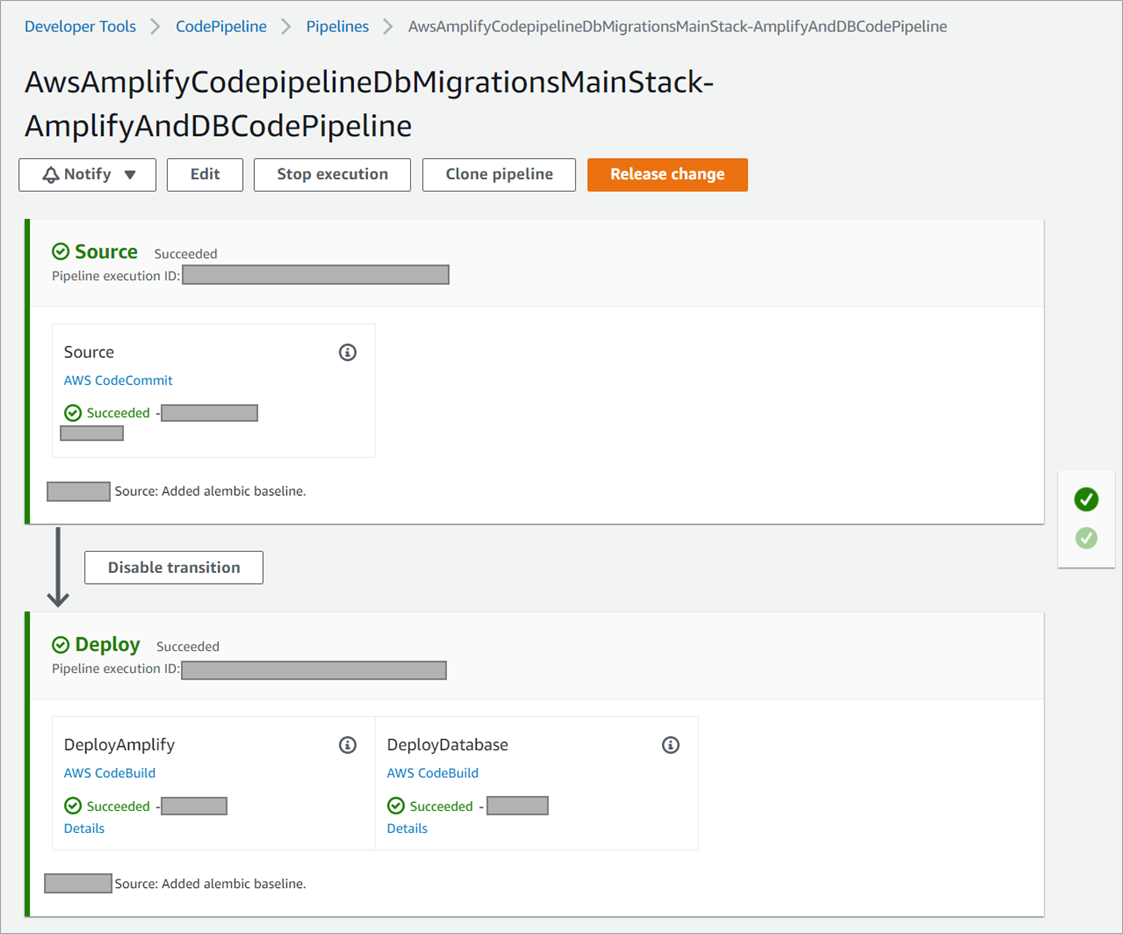The image size is (1123, 934).
Task: Click the bell icon on Notify
Action: pos(51,175)
